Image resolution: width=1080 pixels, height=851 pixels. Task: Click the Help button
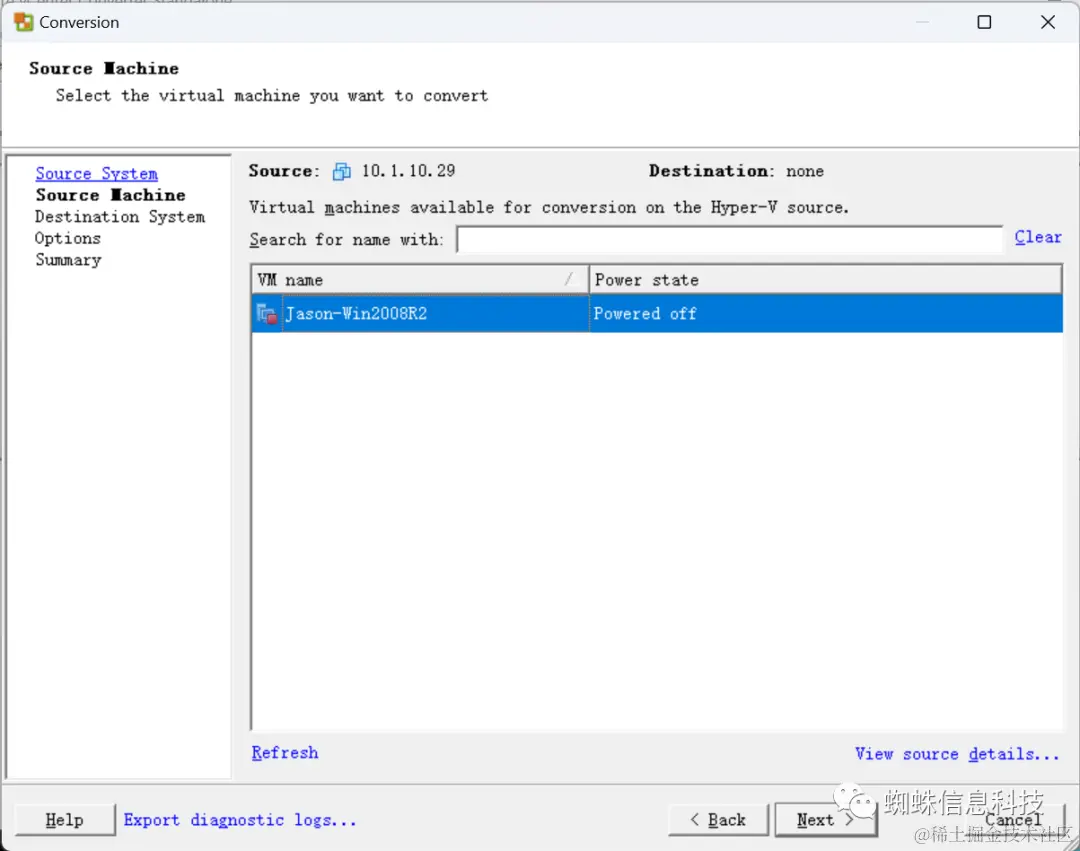click(65, 820)
